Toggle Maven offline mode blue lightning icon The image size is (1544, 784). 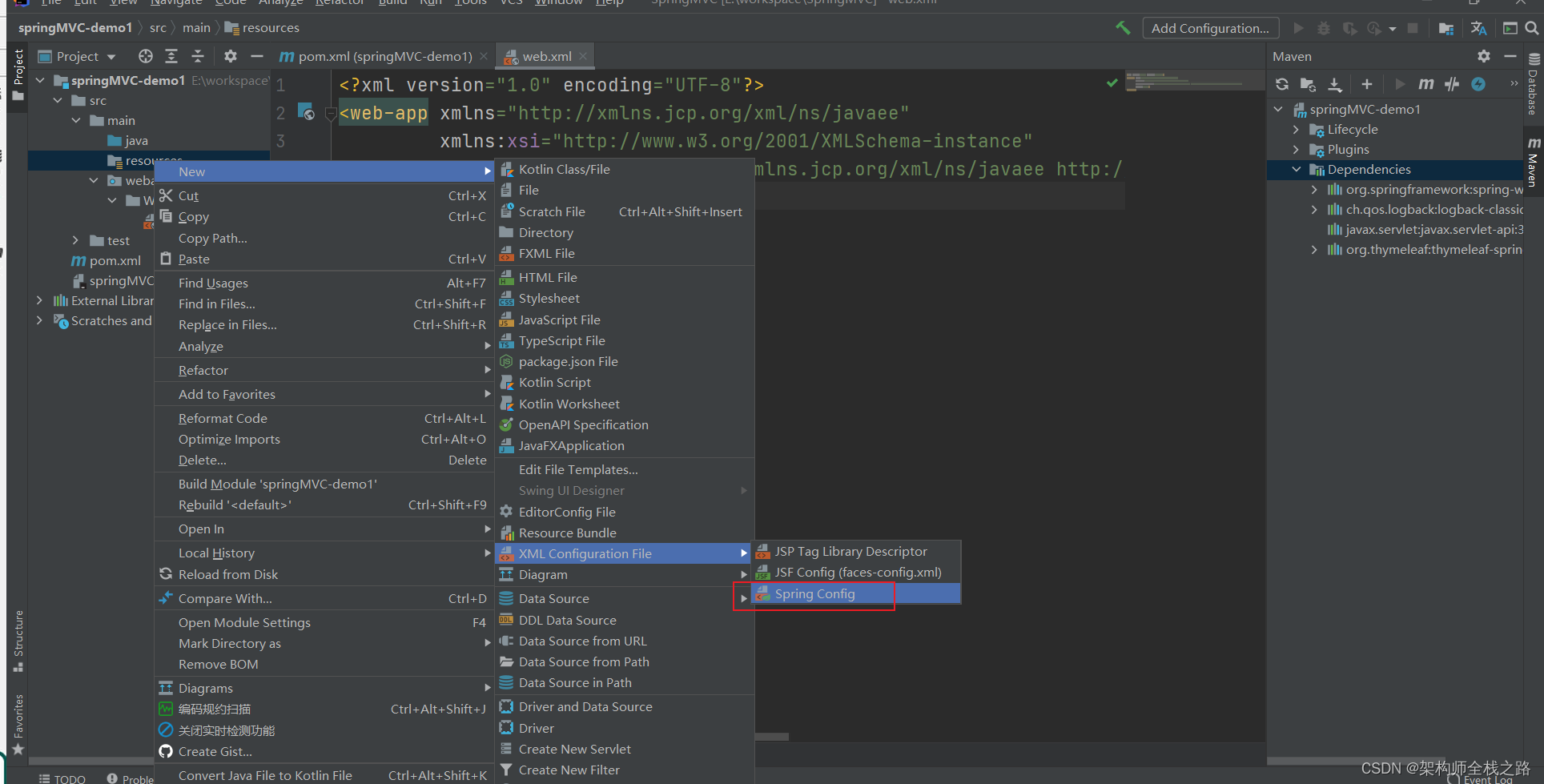1478,84
